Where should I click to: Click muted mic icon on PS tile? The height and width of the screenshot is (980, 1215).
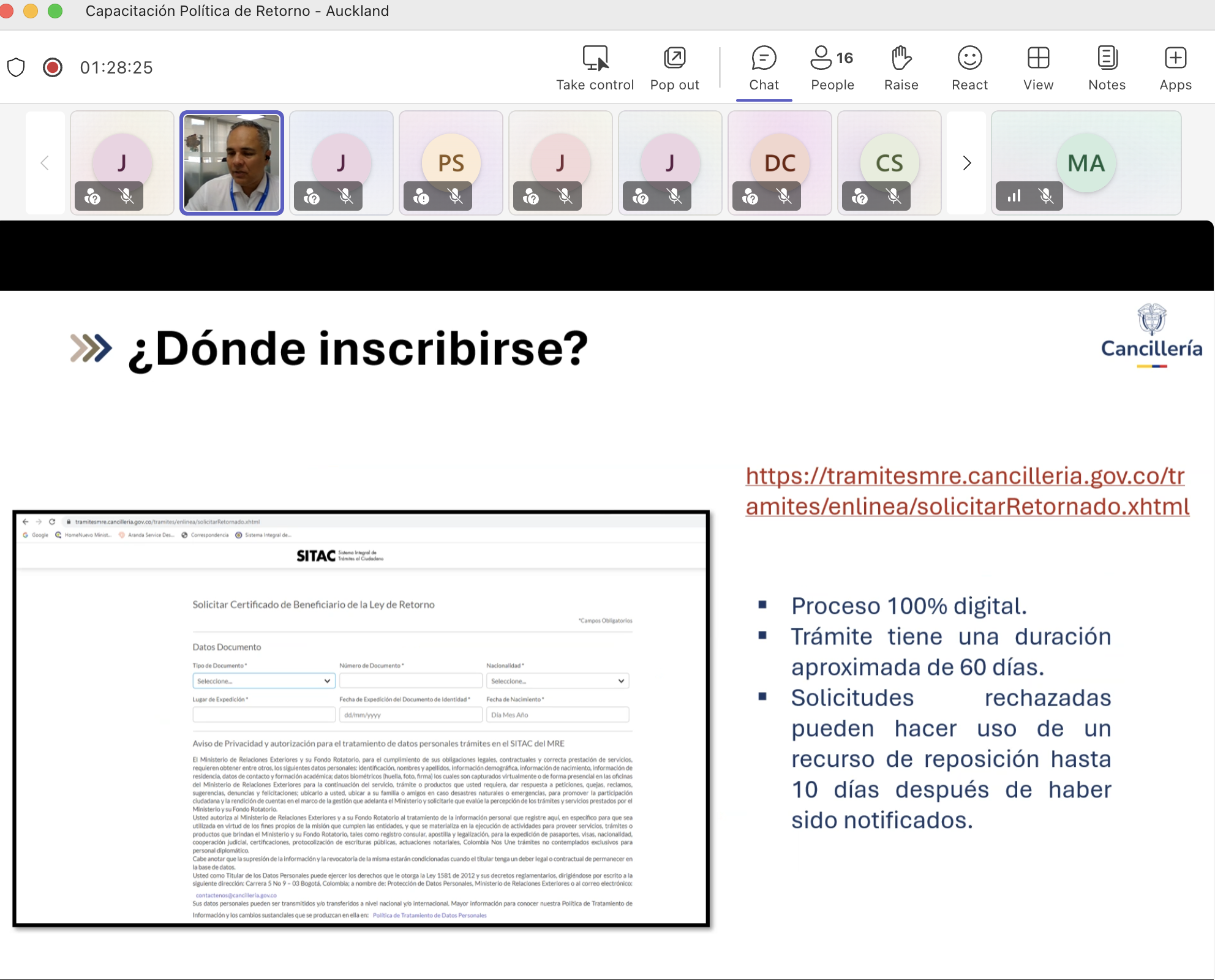pos(455,197)
